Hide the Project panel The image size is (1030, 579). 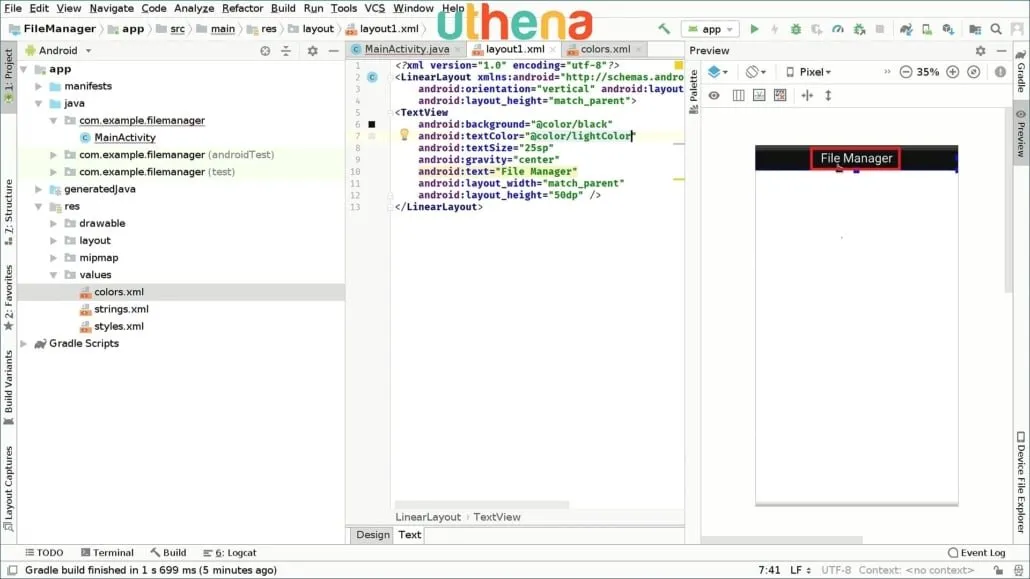tap(333, 51)
